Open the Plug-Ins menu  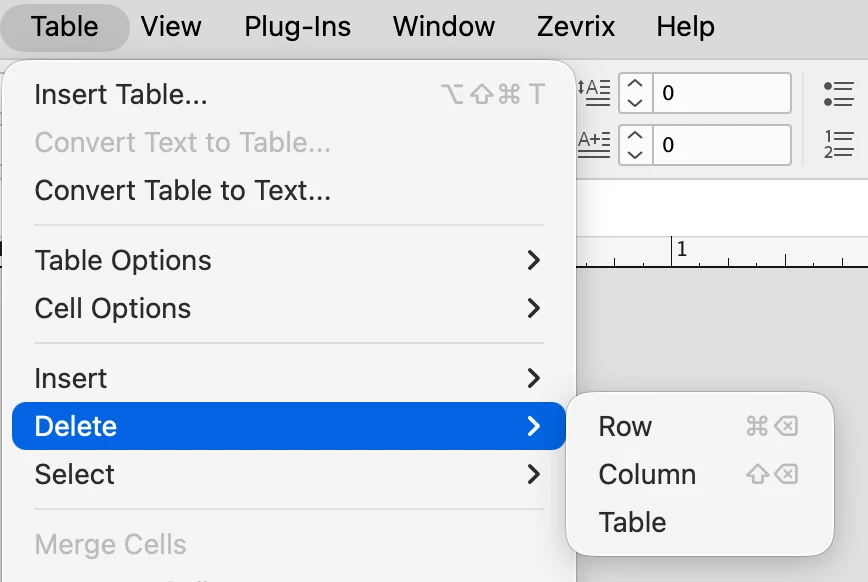[x=298, y=27]
